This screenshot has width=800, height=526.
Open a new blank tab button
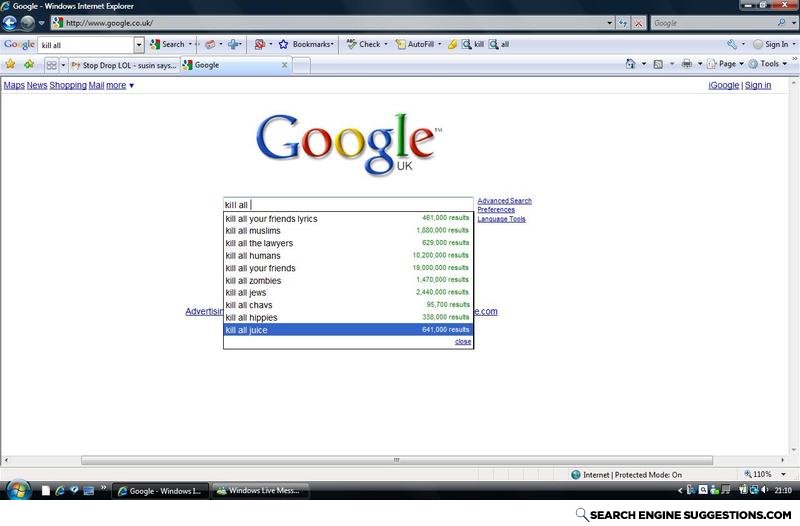301,66
